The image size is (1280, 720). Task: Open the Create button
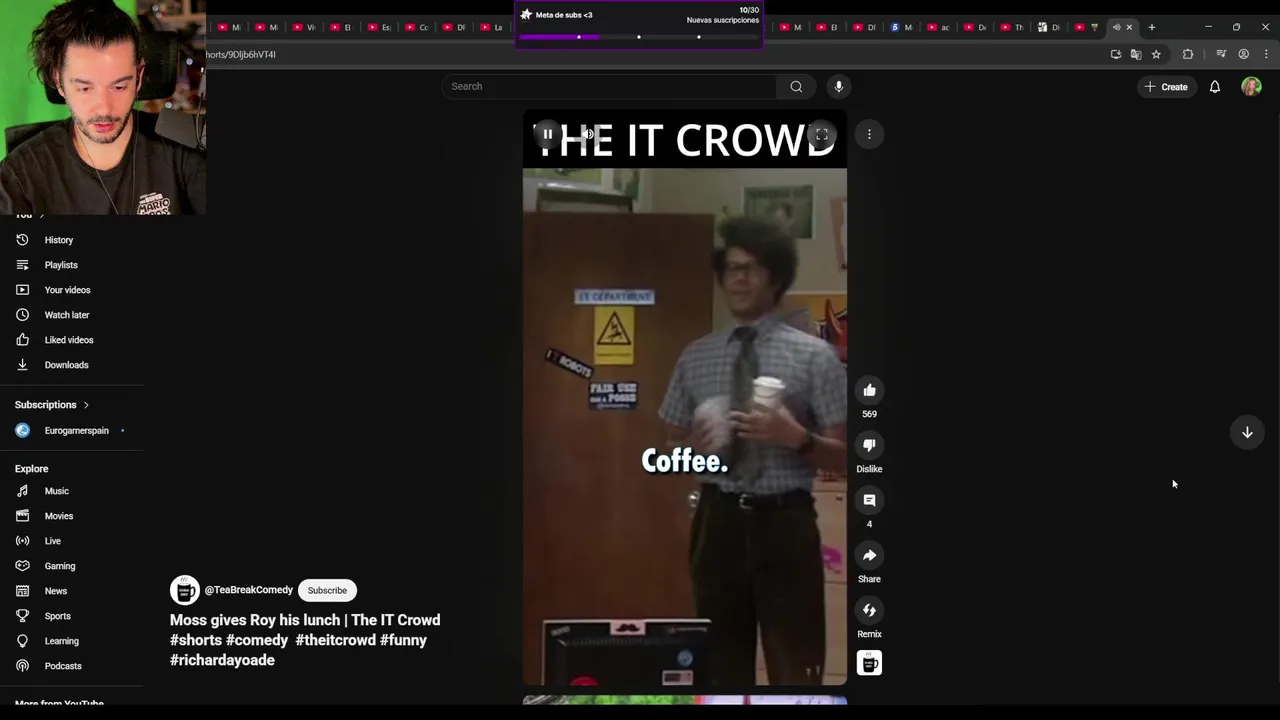click(1166, 87)
